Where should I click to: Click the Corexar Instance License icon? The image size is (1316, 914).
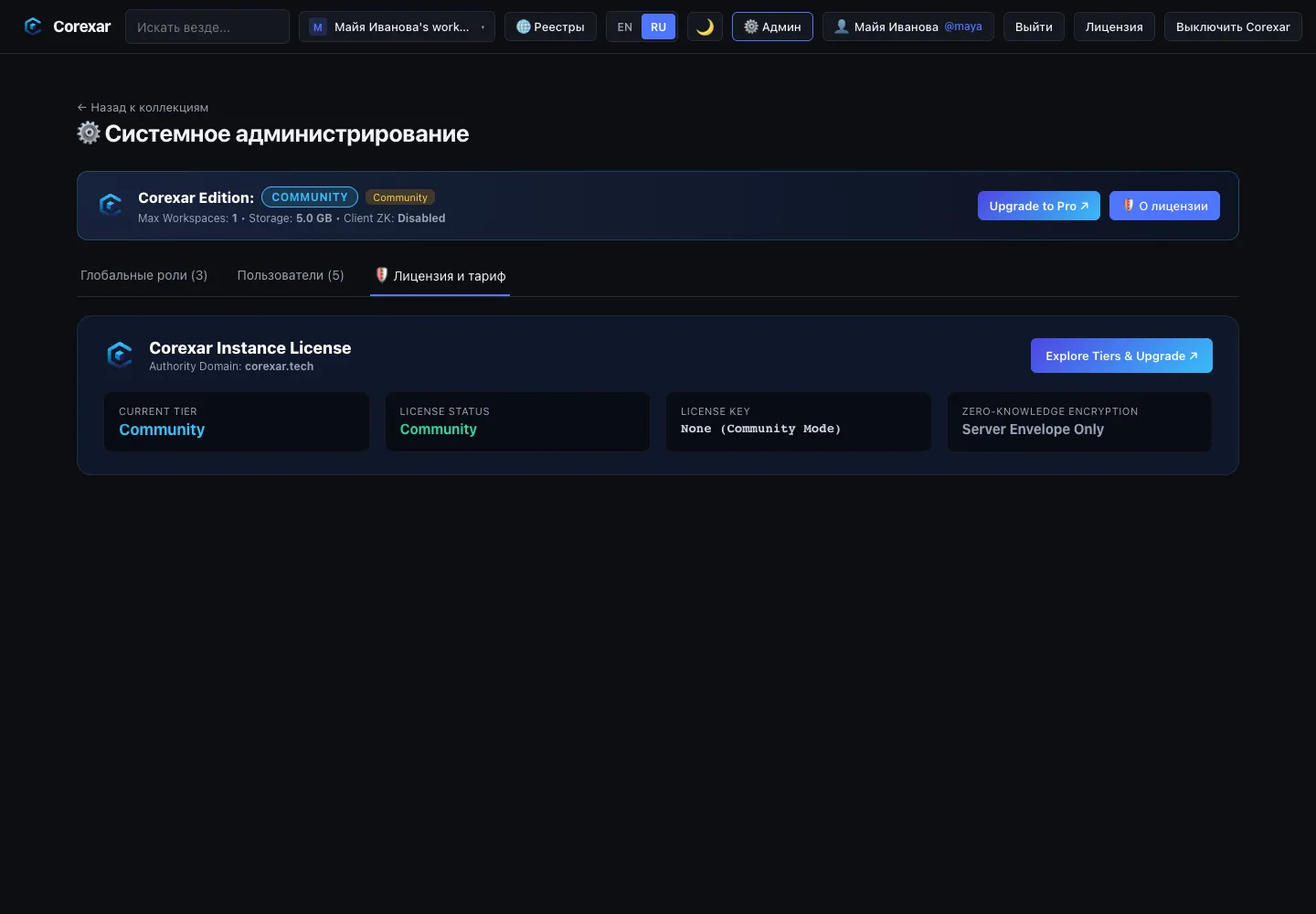click(x=120, y=355)
